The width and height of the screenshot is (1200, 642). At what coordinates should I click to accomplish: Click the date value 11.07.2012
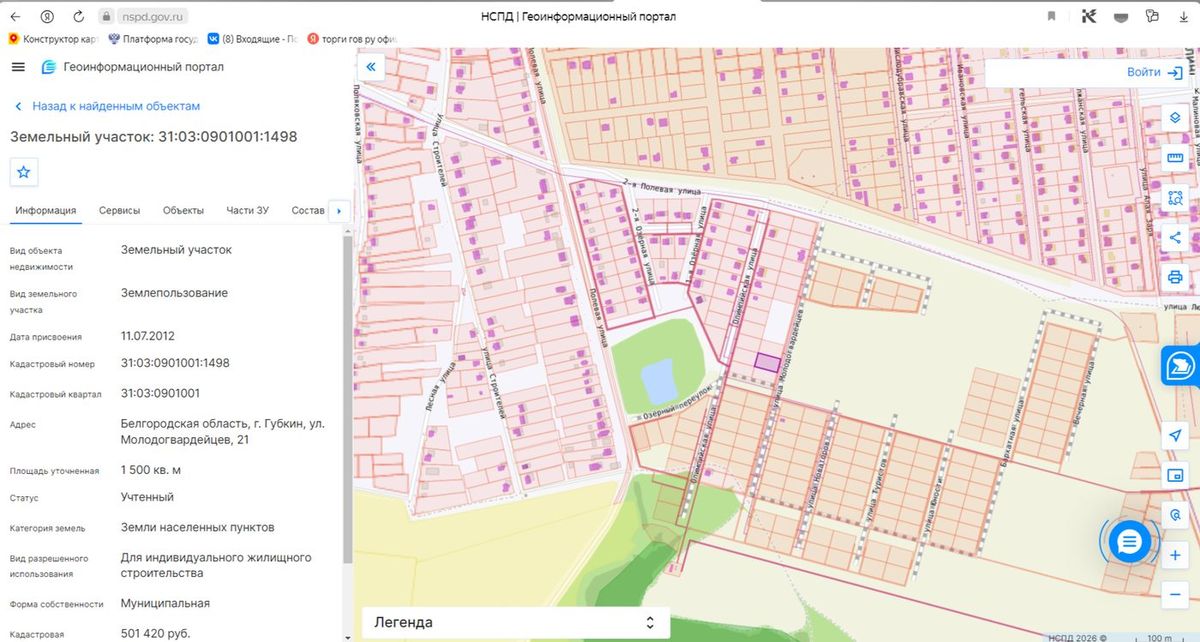[x=148, y=336]
